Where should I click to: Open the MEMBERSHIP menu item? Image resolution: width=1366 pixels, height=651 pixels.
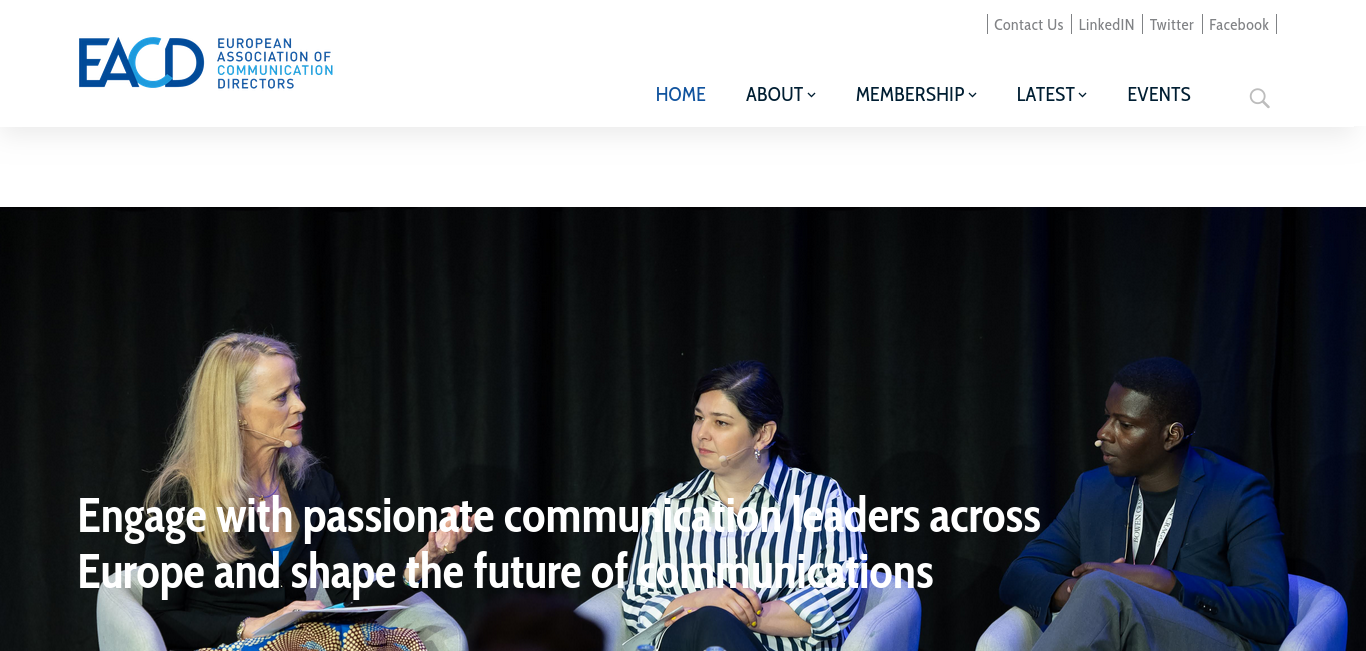(x=909, y=94)
